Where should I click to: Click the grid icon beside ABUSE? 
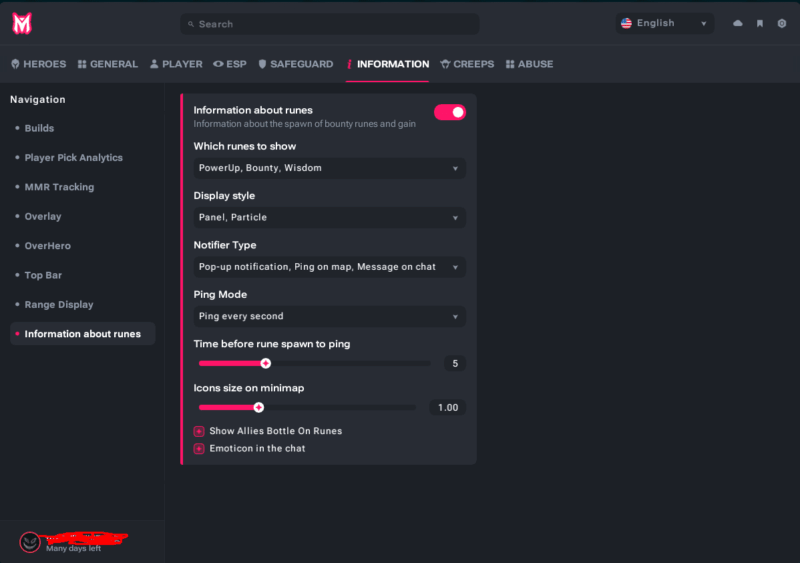tap(510, 64)
